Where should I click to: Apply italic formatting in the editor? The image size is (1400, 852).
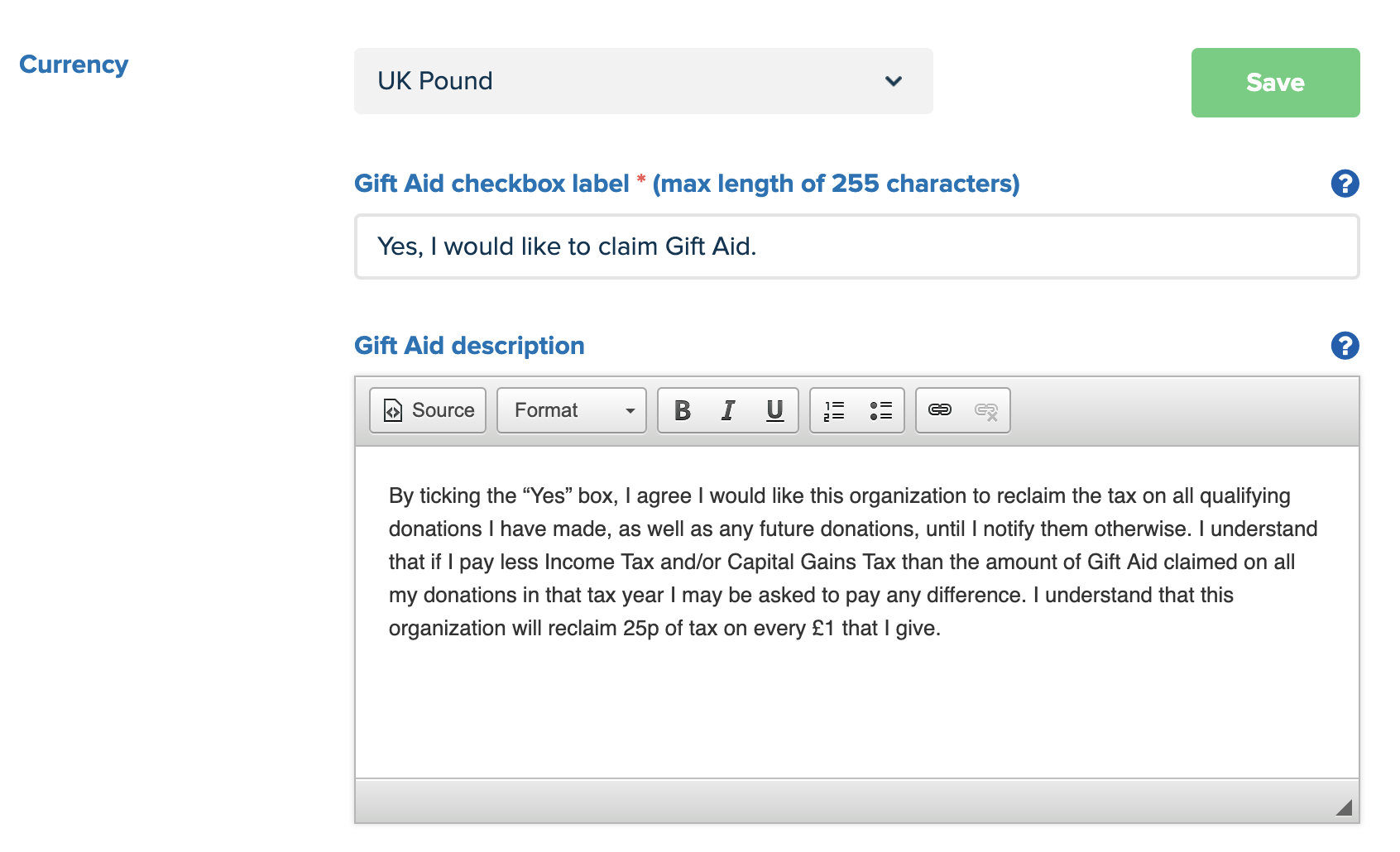pyautogui.click(x=728, y=410)
